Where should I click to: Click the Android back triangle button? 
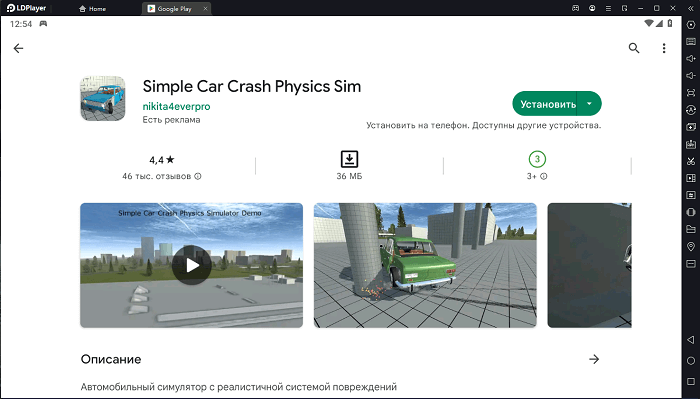691,340
